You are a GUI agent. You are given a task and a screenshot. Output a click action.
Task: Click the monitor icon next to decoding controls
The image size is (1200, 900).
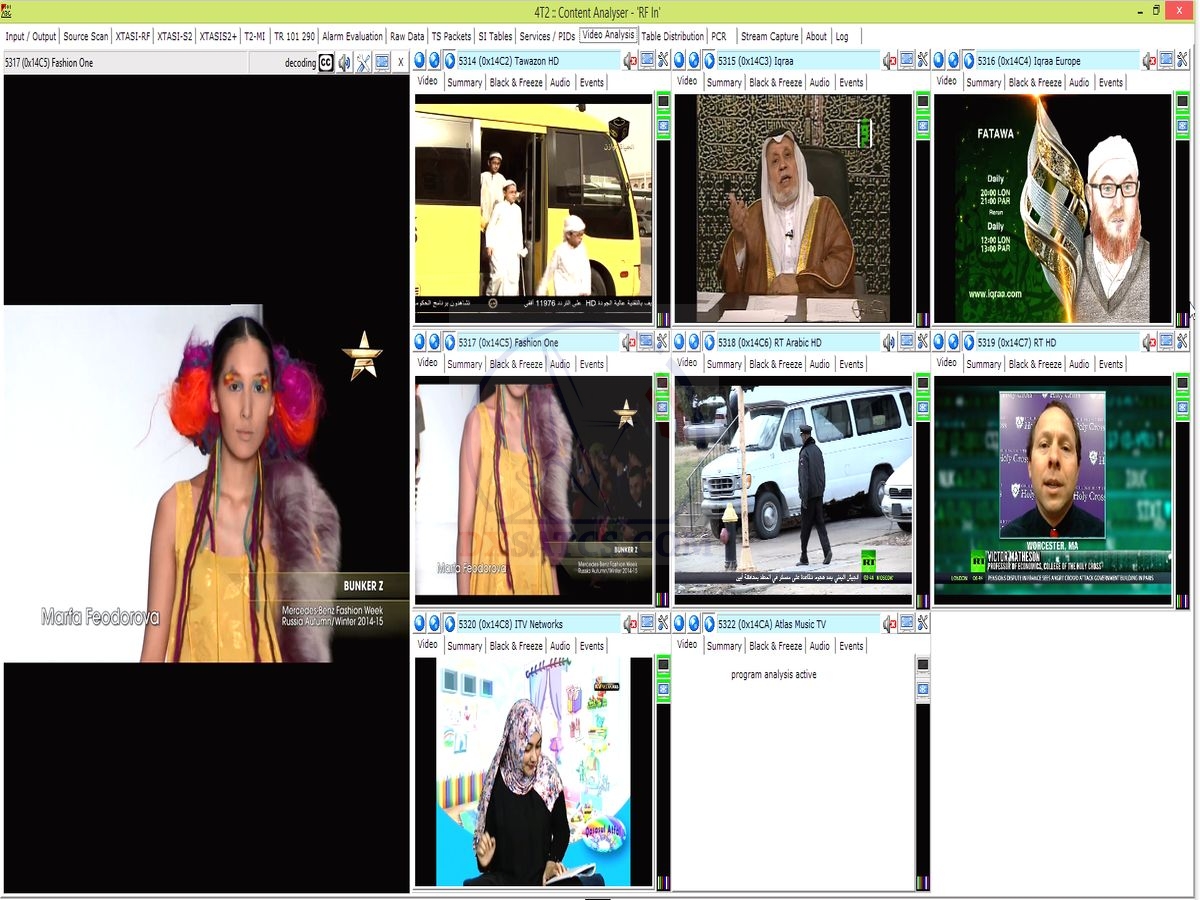(x=383, y=60)
